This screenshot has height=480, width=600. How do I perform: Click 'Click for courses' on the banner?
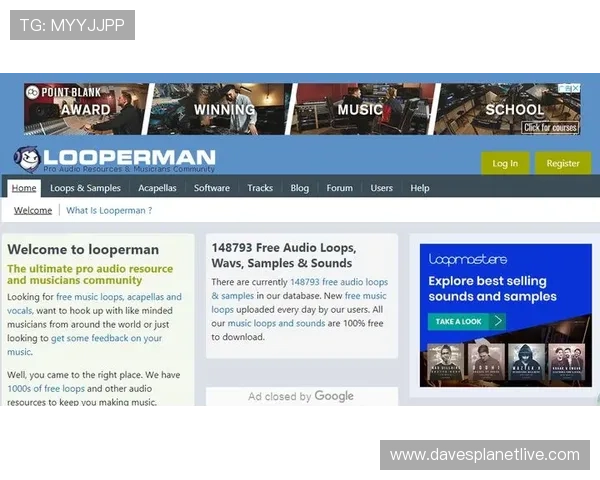click(550, 128)
